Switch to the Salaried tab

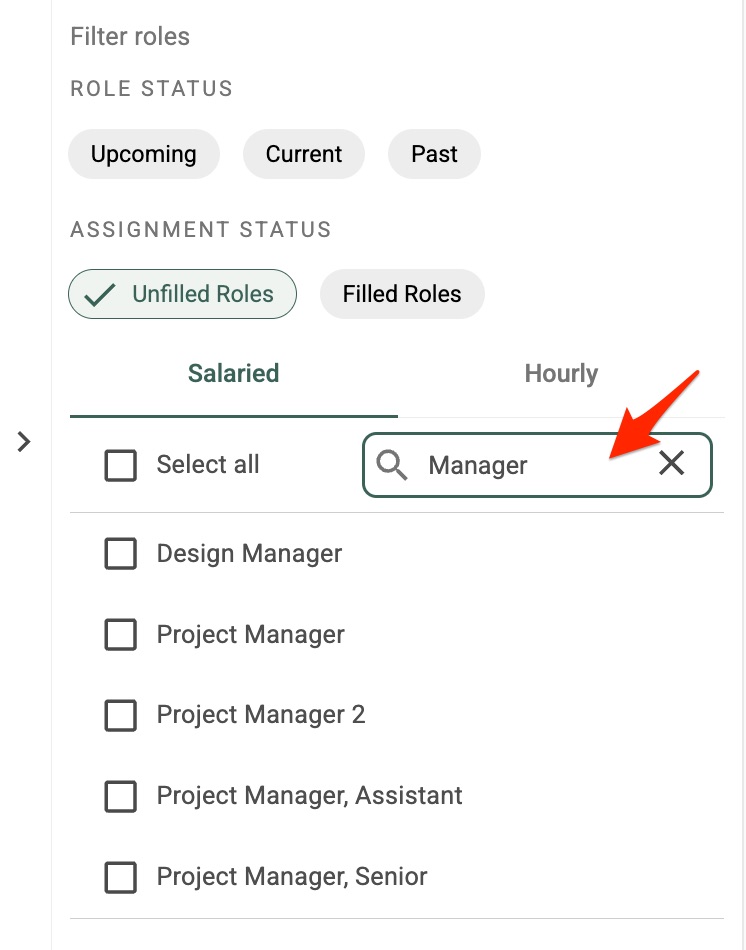click(233, 374)
